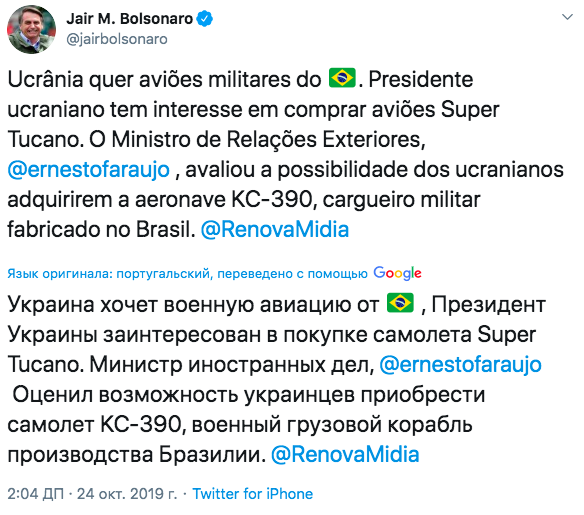This screenshot has width=584, height=515.
Task: Open @ernestofaraujo mention in Russian translation
Action: pos(460,365)
